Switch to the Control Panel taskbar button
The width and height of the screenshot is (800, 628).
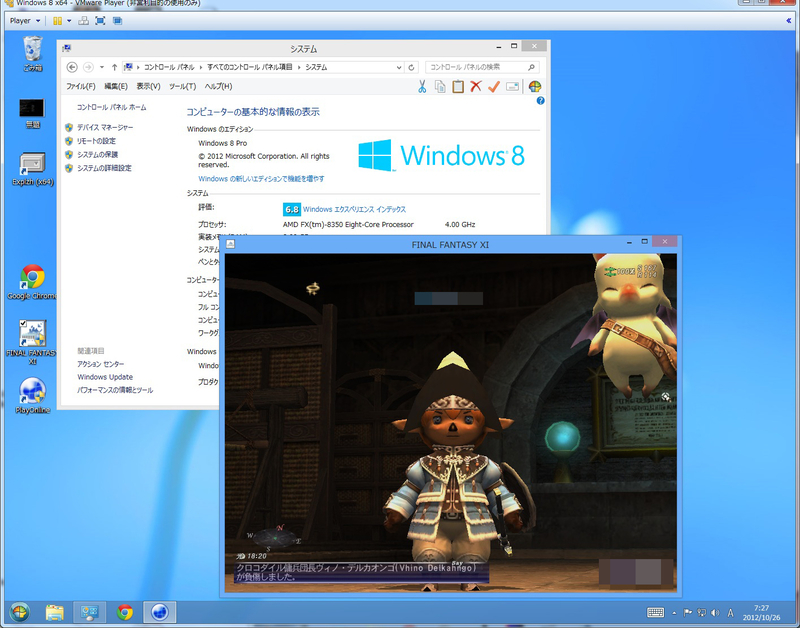click(89, 612)
